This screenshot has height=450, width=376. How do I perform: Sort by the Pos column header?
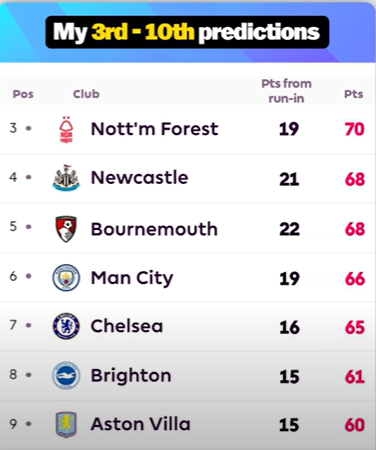[x=23, y=94]
